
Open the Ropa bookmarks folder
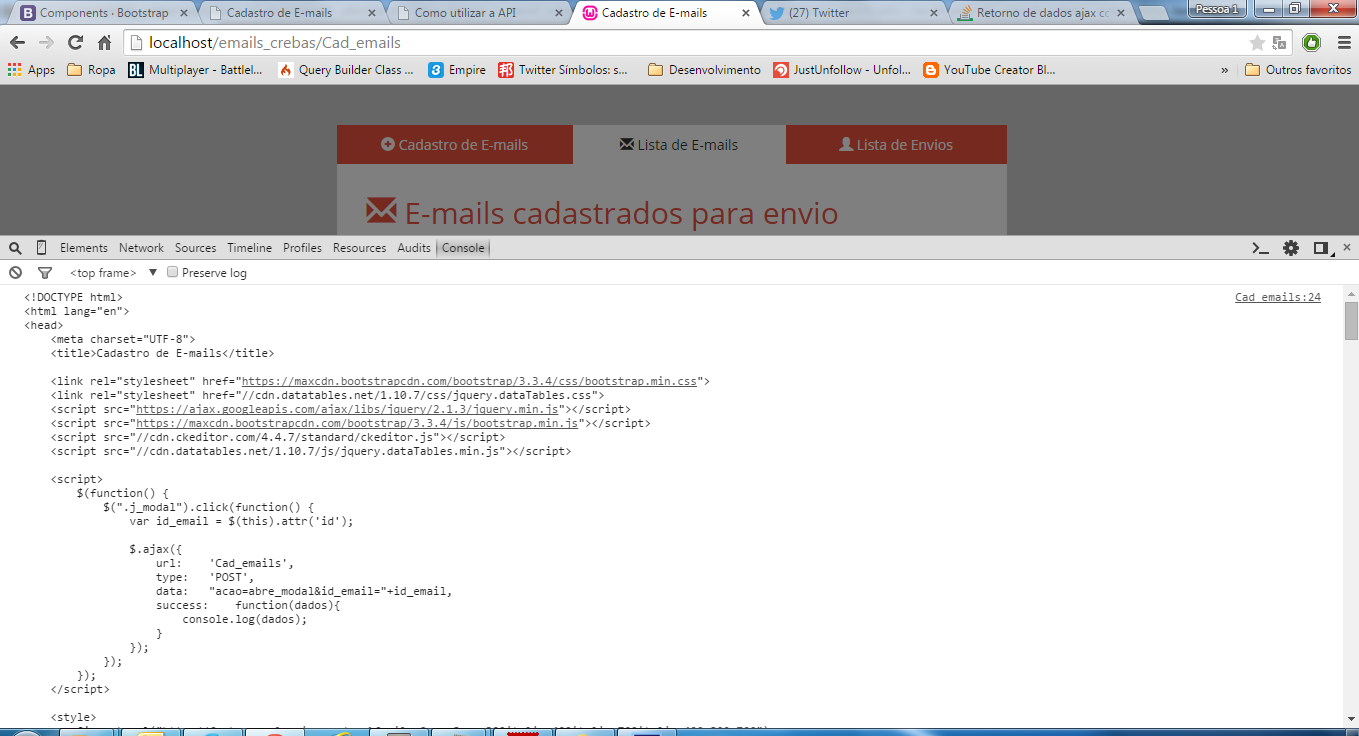click(x=91, y=70)
